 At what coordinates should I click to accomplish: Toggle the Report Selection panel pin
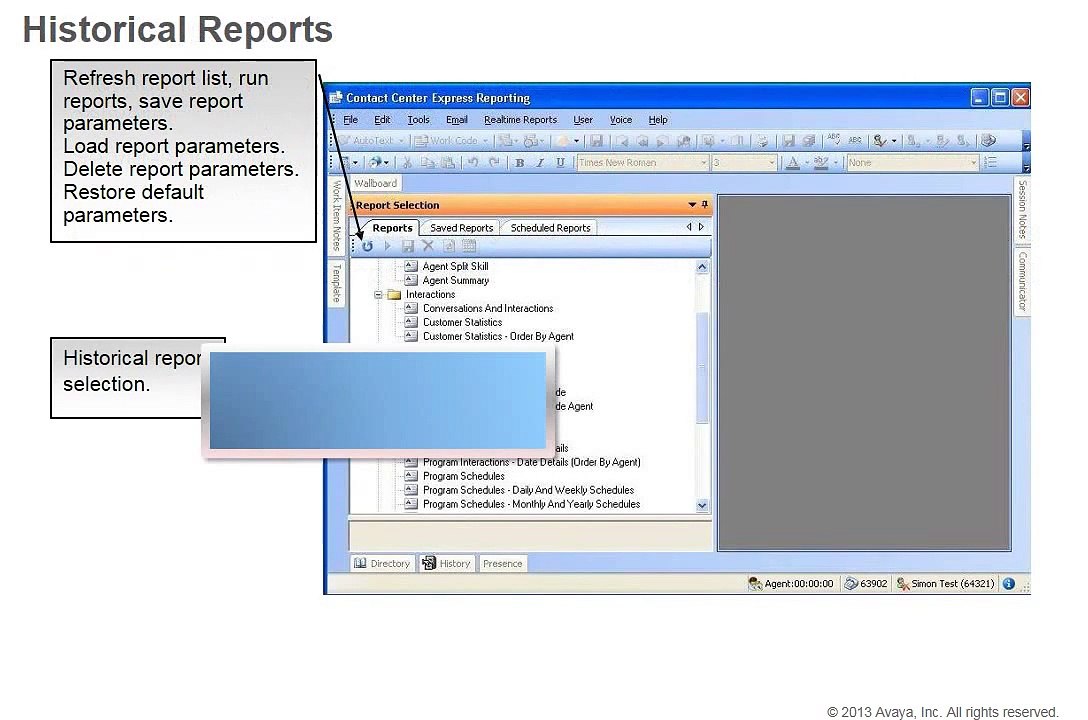point(705,205)
